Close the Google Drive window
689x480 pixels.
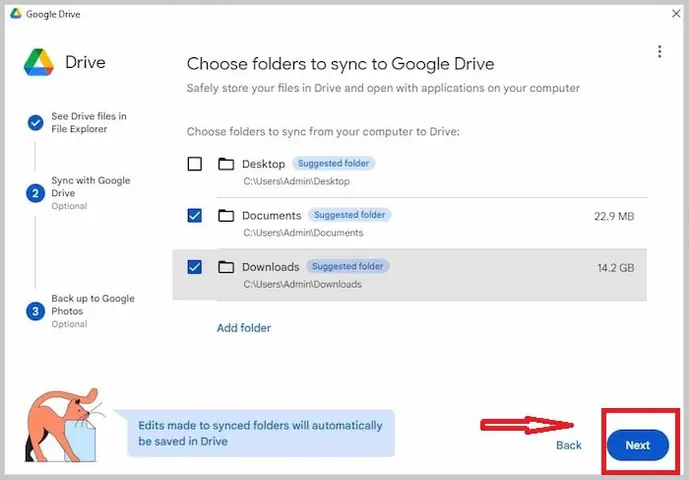tap(676, 14)
